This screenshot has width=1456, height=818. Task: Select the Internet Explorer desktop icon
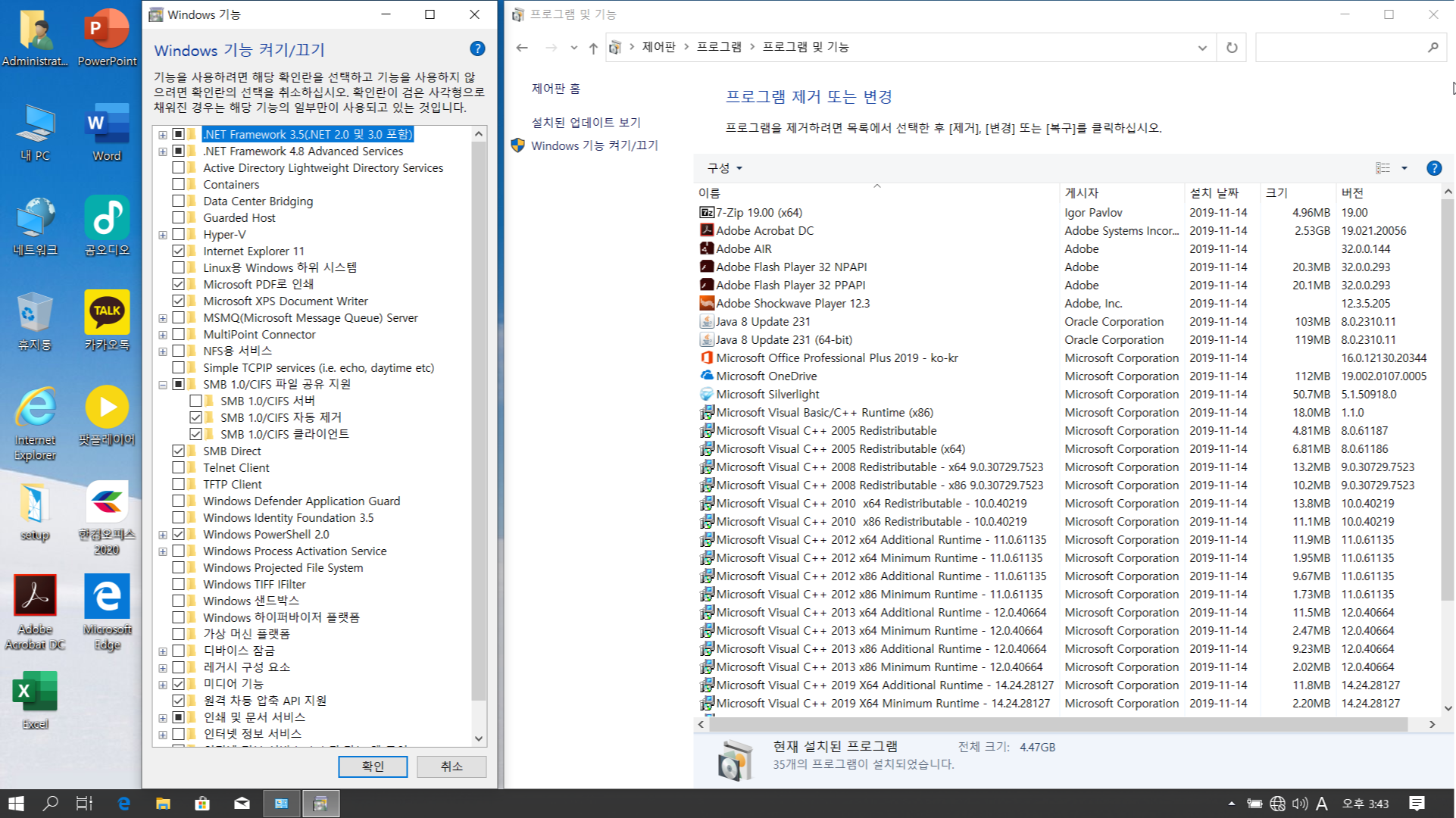pyautogui.click(x=35, y=423)
